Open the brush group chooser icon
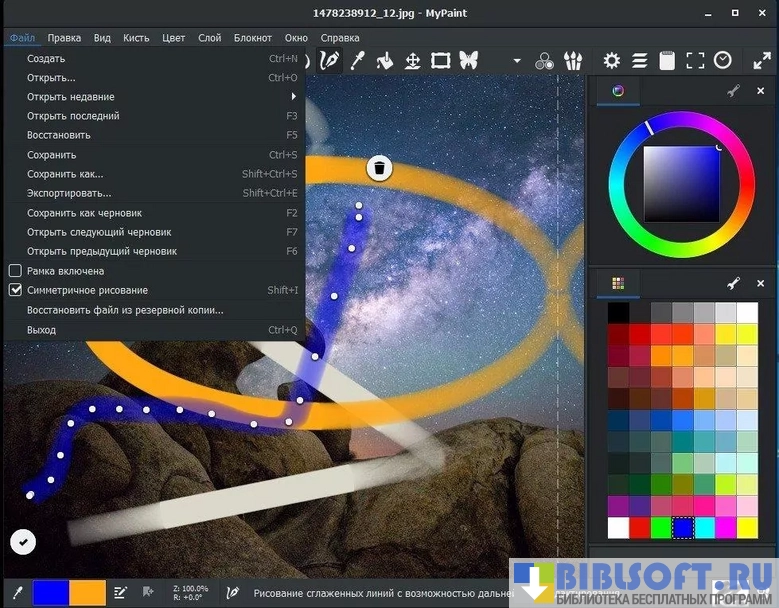 (573, 60)
